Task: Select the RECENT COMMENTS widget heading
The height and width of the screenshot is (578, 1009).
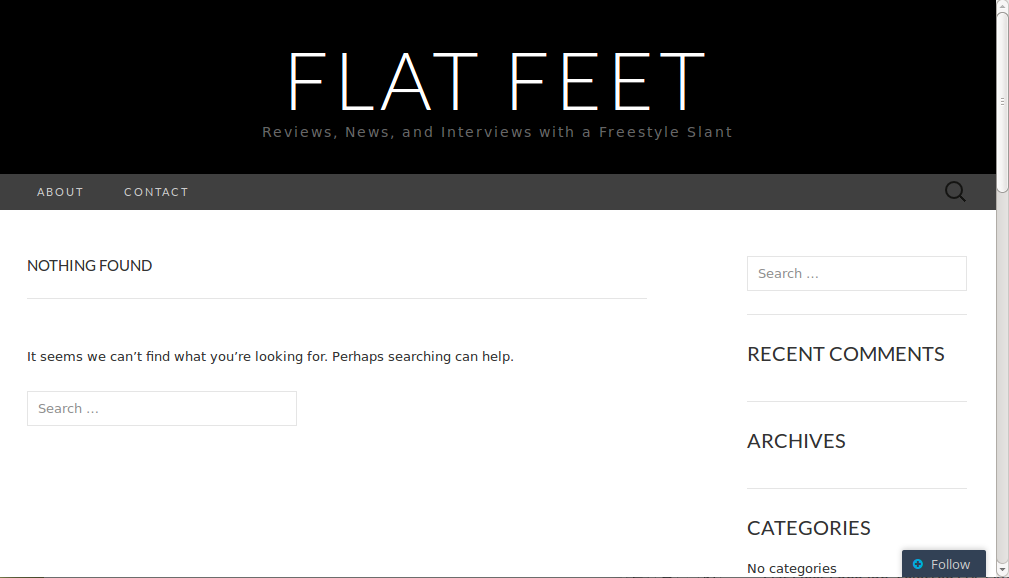Action: 845,354
